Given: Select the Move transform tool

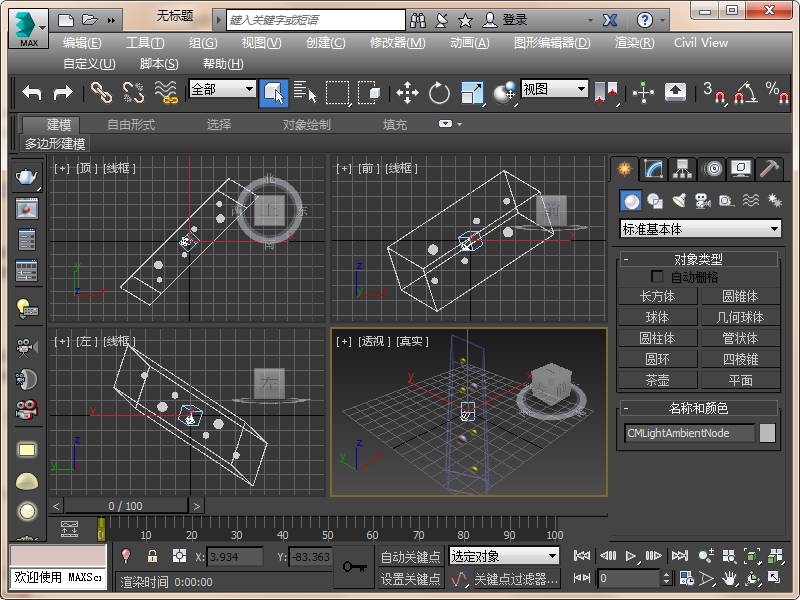Looking at the screenshot, I should [x=407, y=93].
